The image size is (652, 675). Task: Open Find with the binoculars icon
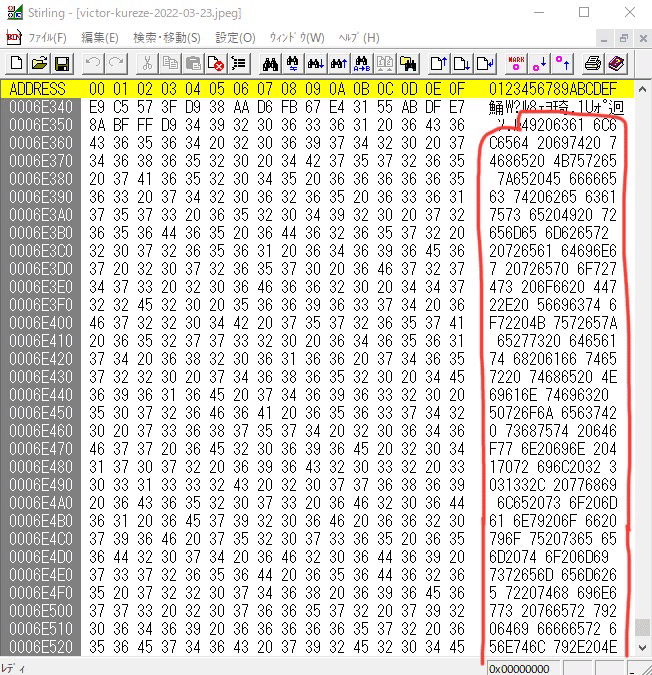[x=270, y=64]
